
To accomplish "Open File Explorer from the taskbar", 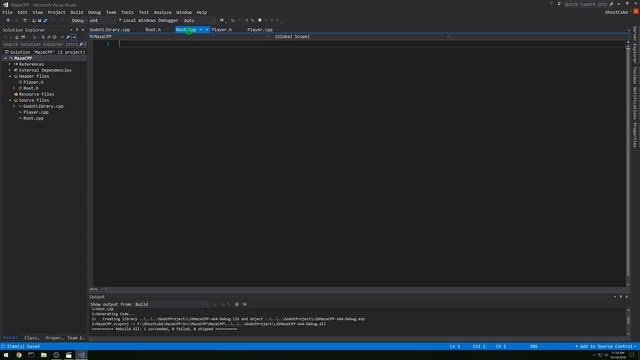I will click(x=44, y=355).
